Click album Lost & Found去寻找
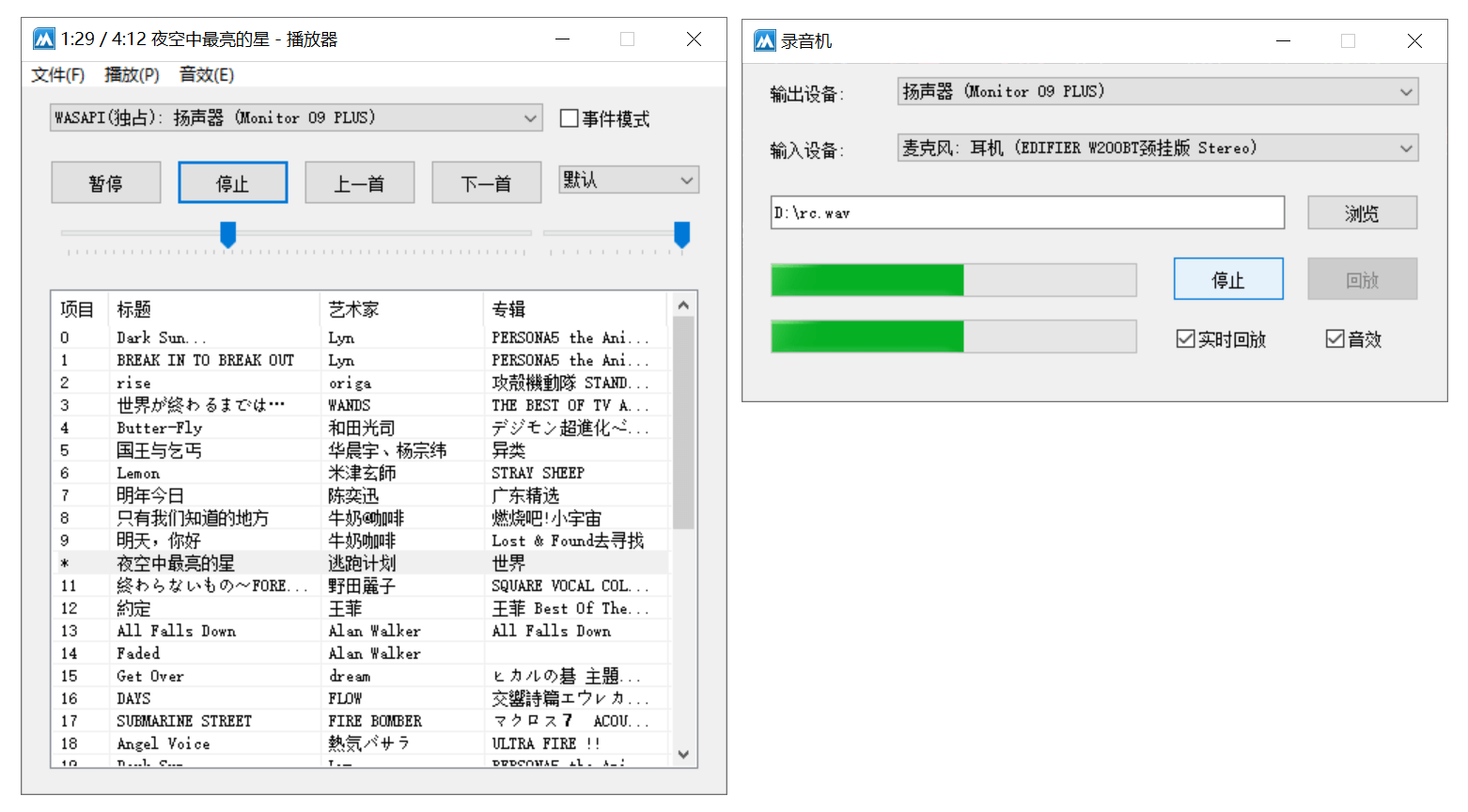Screen dimensions: 1468x812 (568, 540)
